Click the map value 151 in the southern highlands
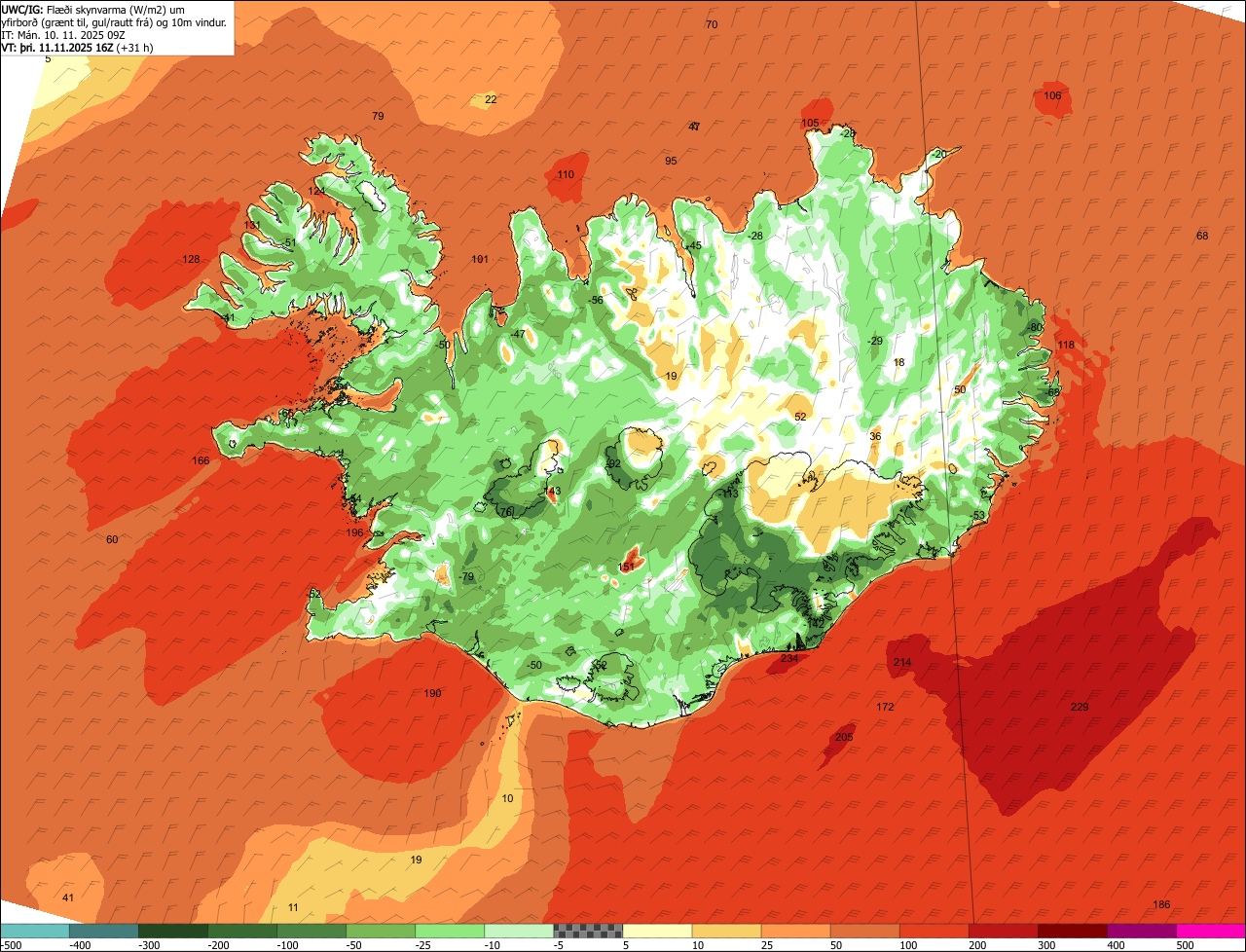The width and height of the screenshot is (1246, 952). coord(627,567)
